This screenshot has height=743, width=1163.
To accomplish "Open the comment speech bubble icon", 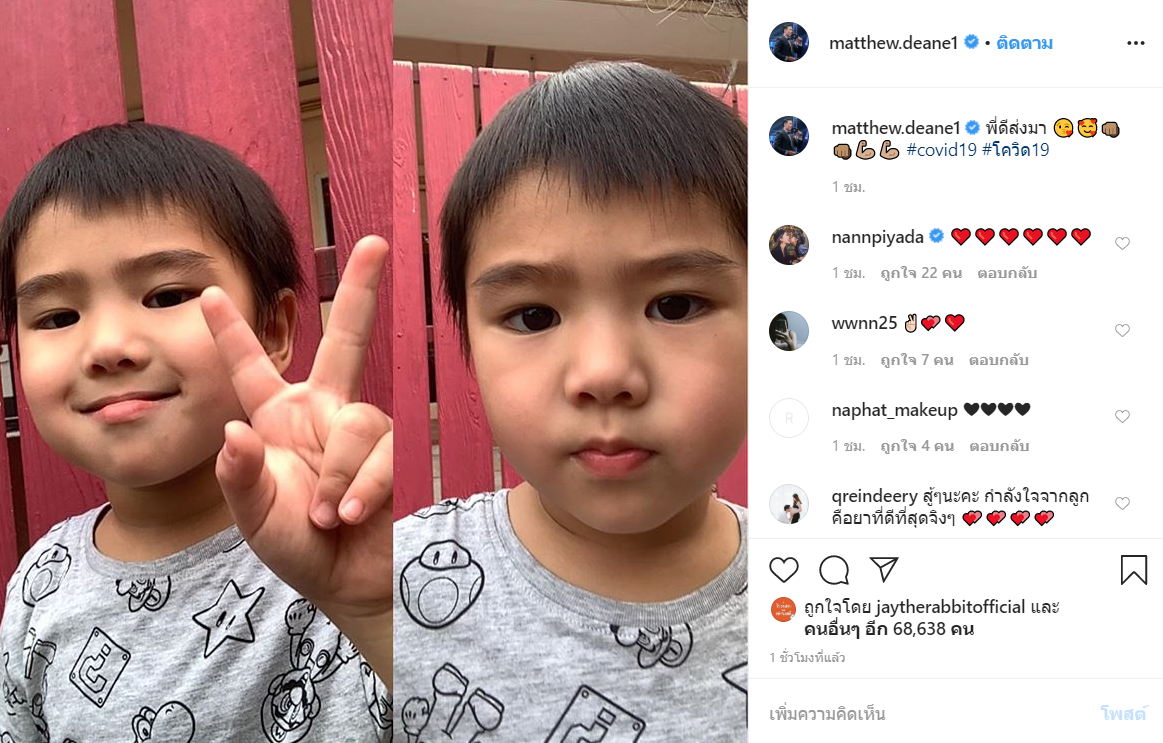I will tap(834, 569).
